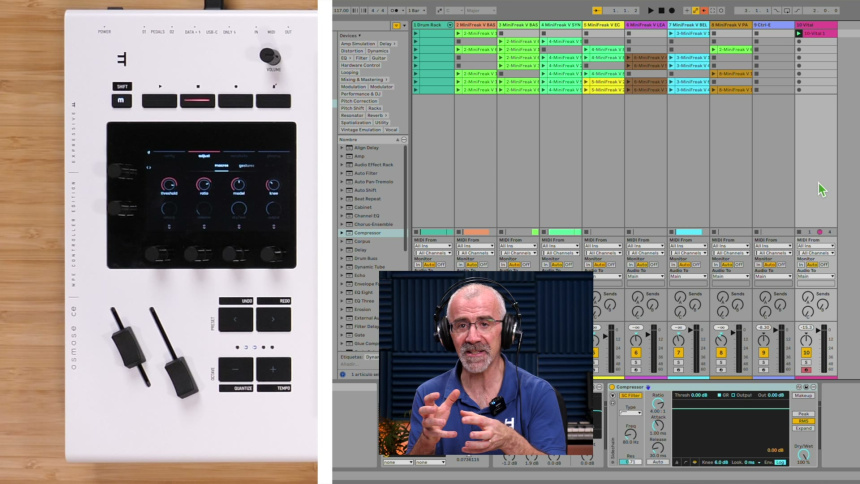Select Peak mode in the Compressor
Viewport: 860px width, 484px height.
tap(804, 414)
